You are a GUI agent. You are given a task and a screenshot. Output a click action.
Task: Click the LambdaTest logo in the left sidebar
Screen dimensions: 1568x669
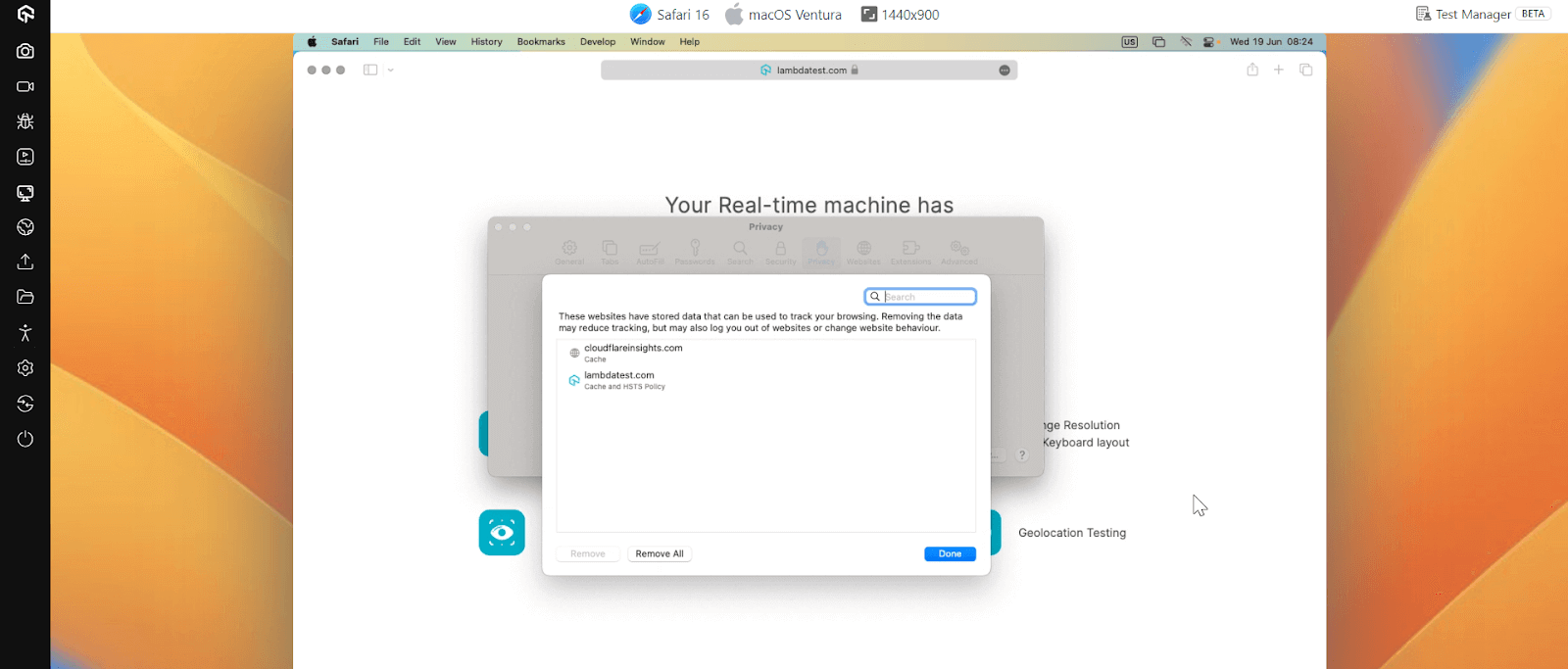(25, 14)
